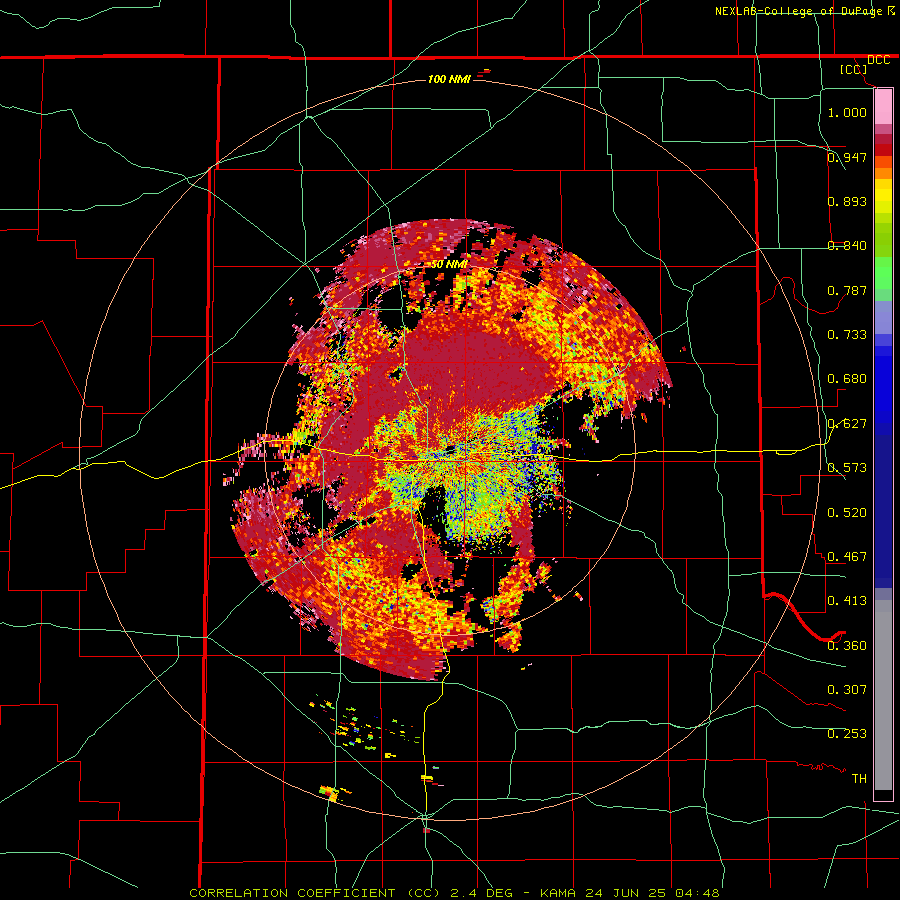Click the 1.000 scale value
This screenshot has width=900, height=900.
tap(847, 112)
